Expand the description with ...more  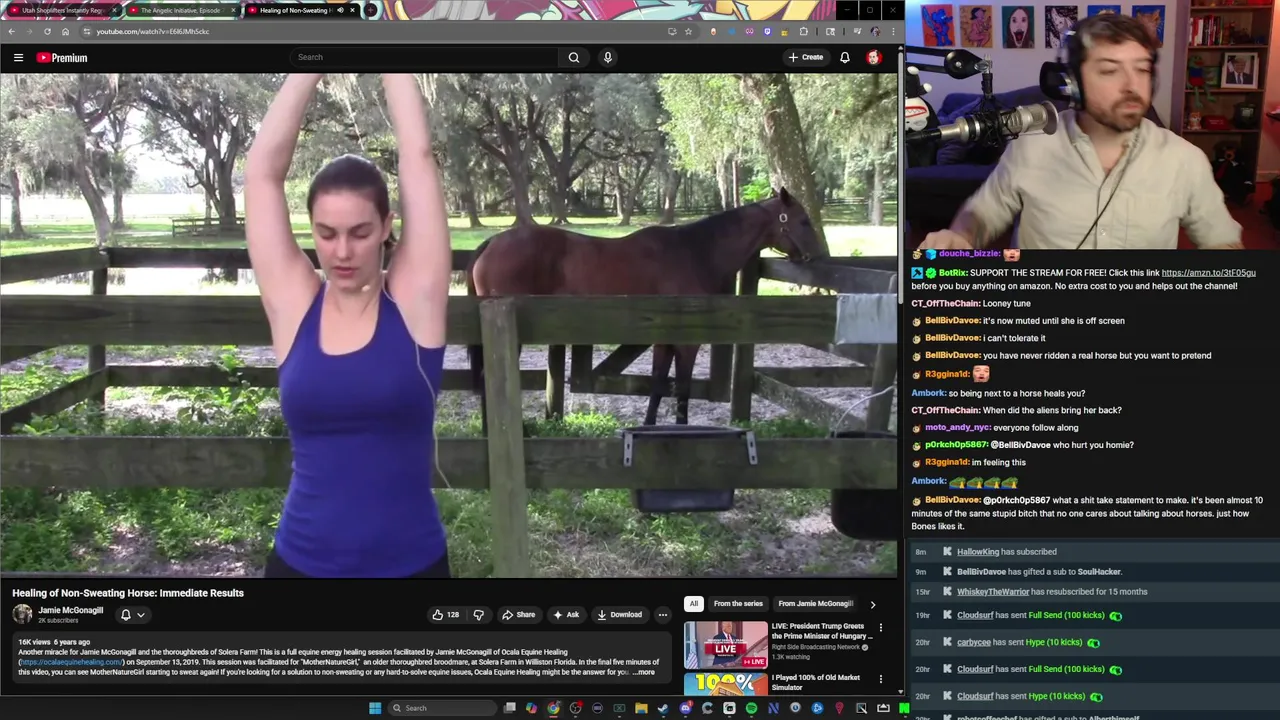coord(644,672)
